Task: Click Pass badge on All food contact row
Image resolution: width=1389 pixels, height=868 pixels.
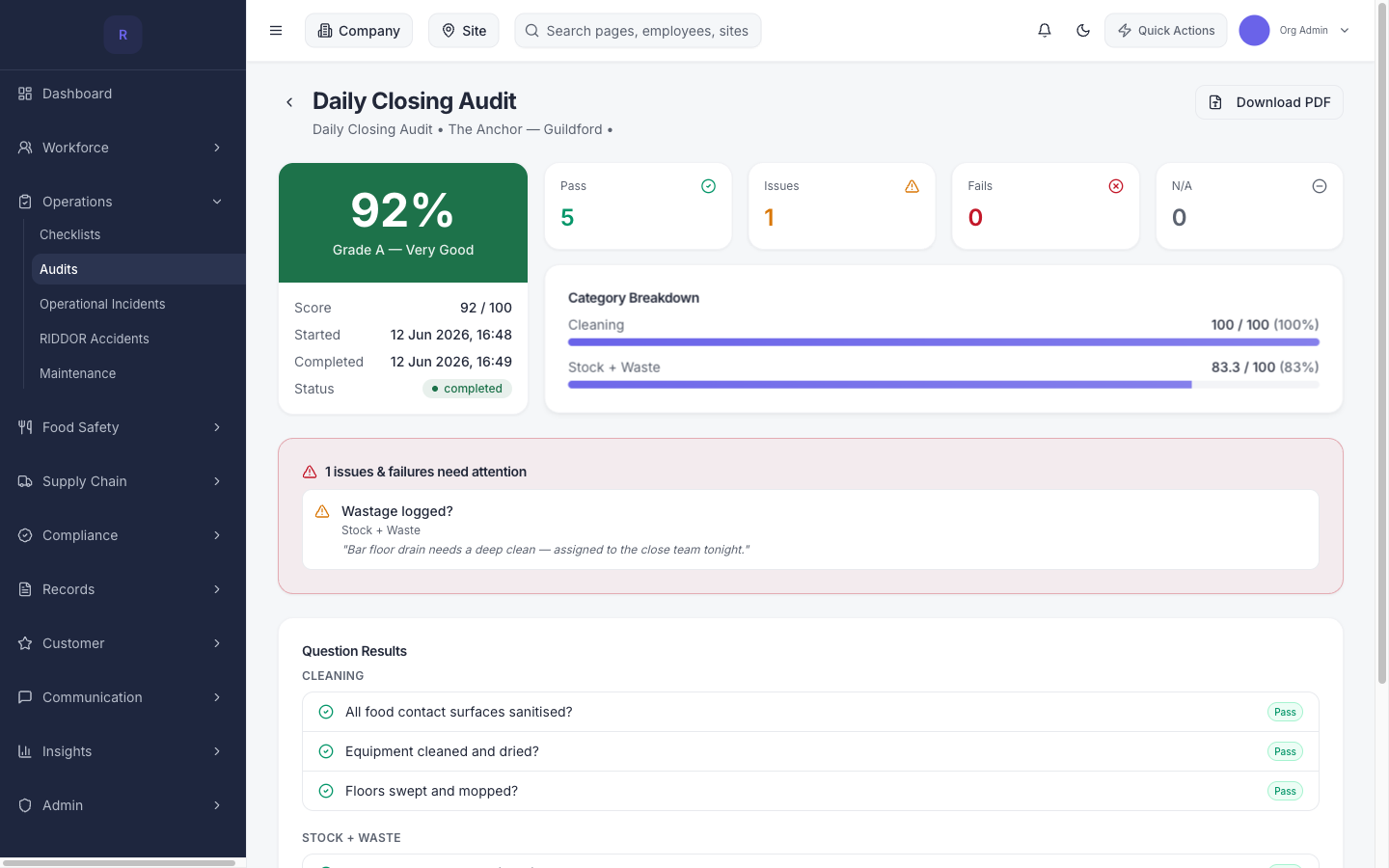Action: pos(1285,712)
